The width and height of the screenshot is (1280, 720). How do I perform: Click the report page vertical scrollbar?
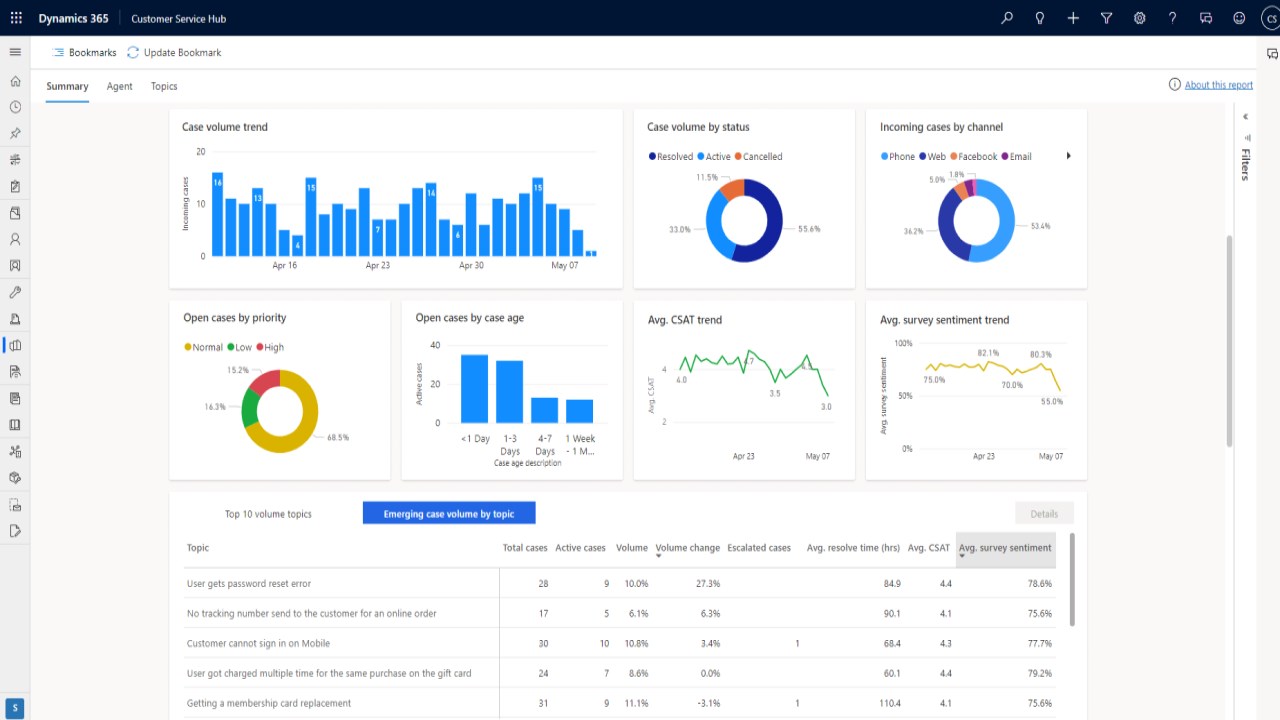coord(1229,340)
